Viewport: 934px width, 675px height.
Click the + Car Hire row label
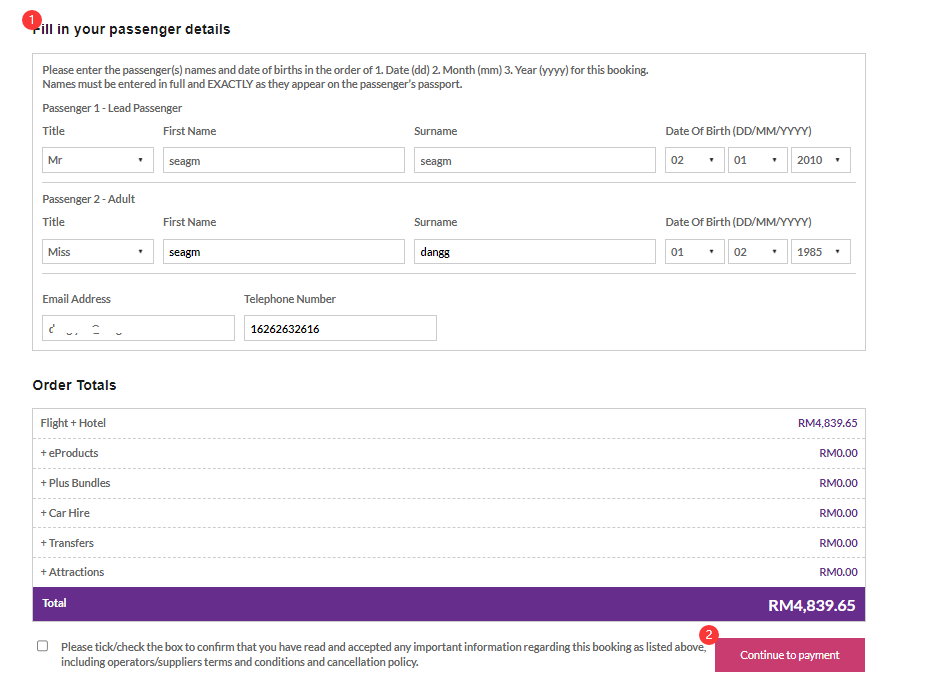tap(65, 513)
